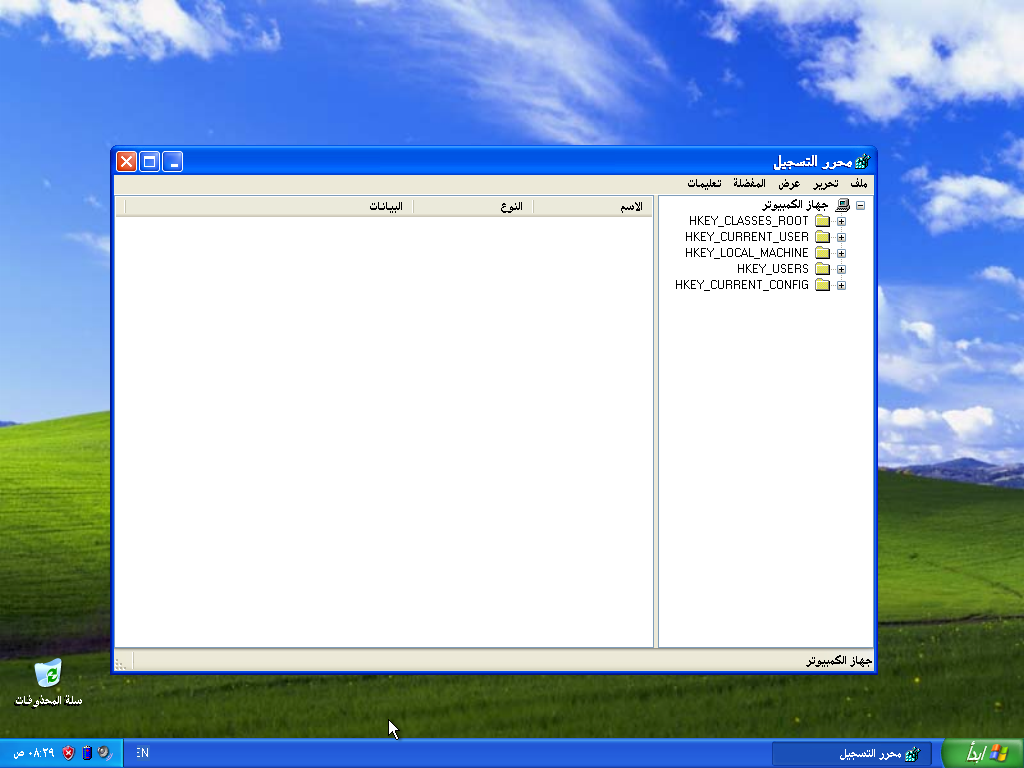Select the HKEY_LOCAL_MACHINE label
The image size is (1024, 768).
(746, 253)
